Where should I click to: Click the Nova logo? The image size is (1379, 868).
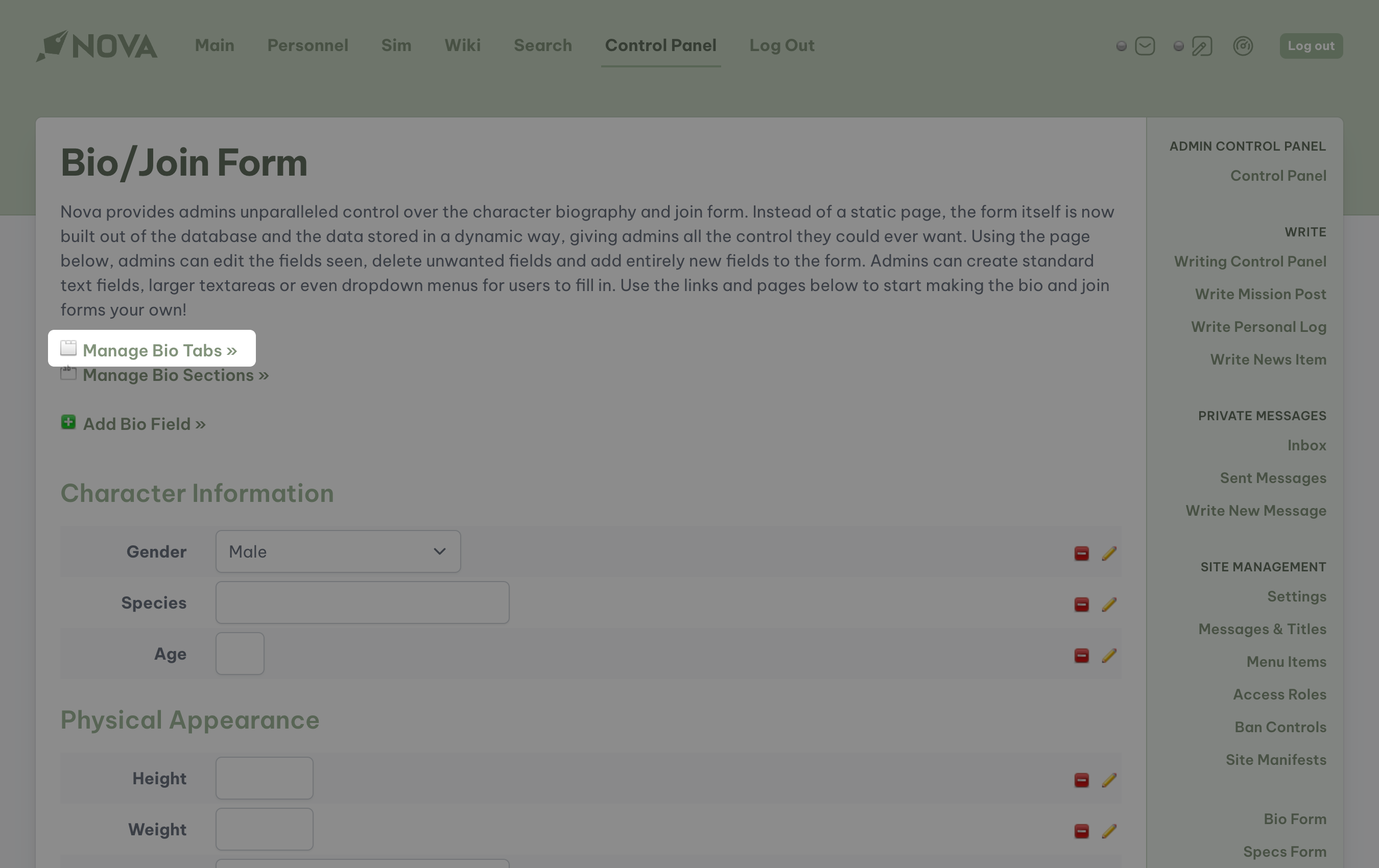[x=96, y=46]
